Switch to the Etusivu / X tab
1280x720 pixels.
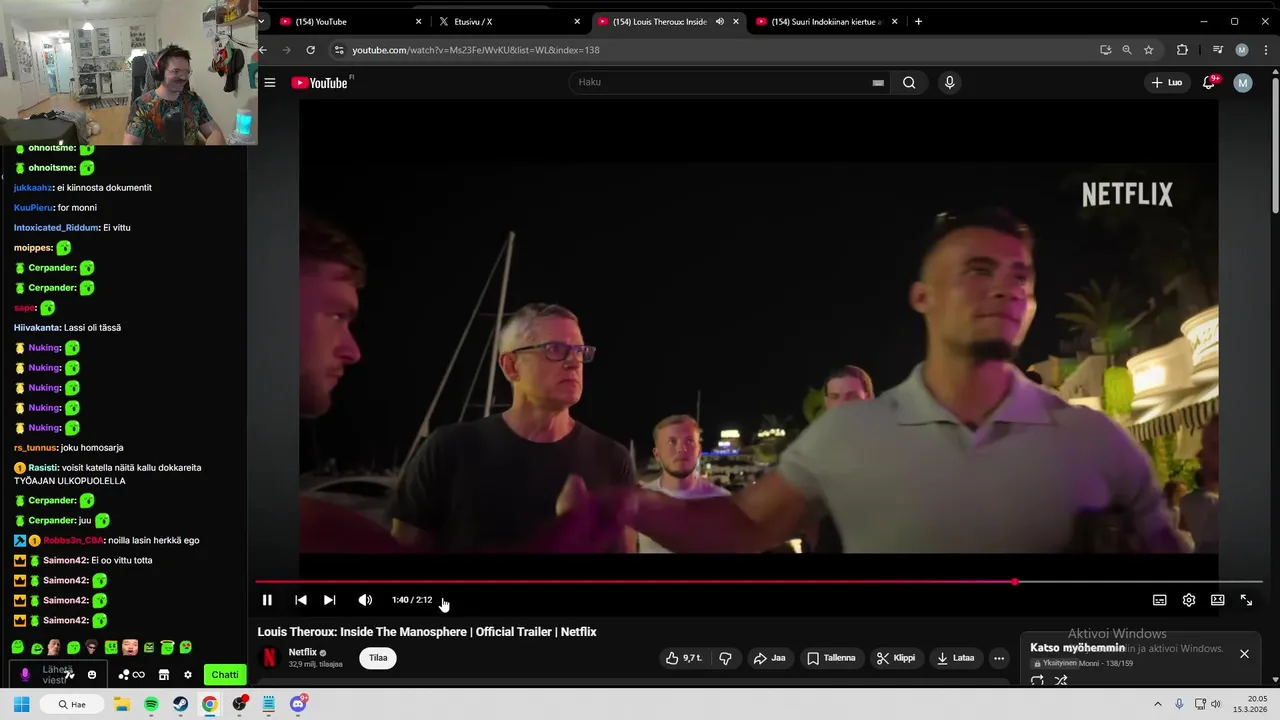click(x=508, y=21)
